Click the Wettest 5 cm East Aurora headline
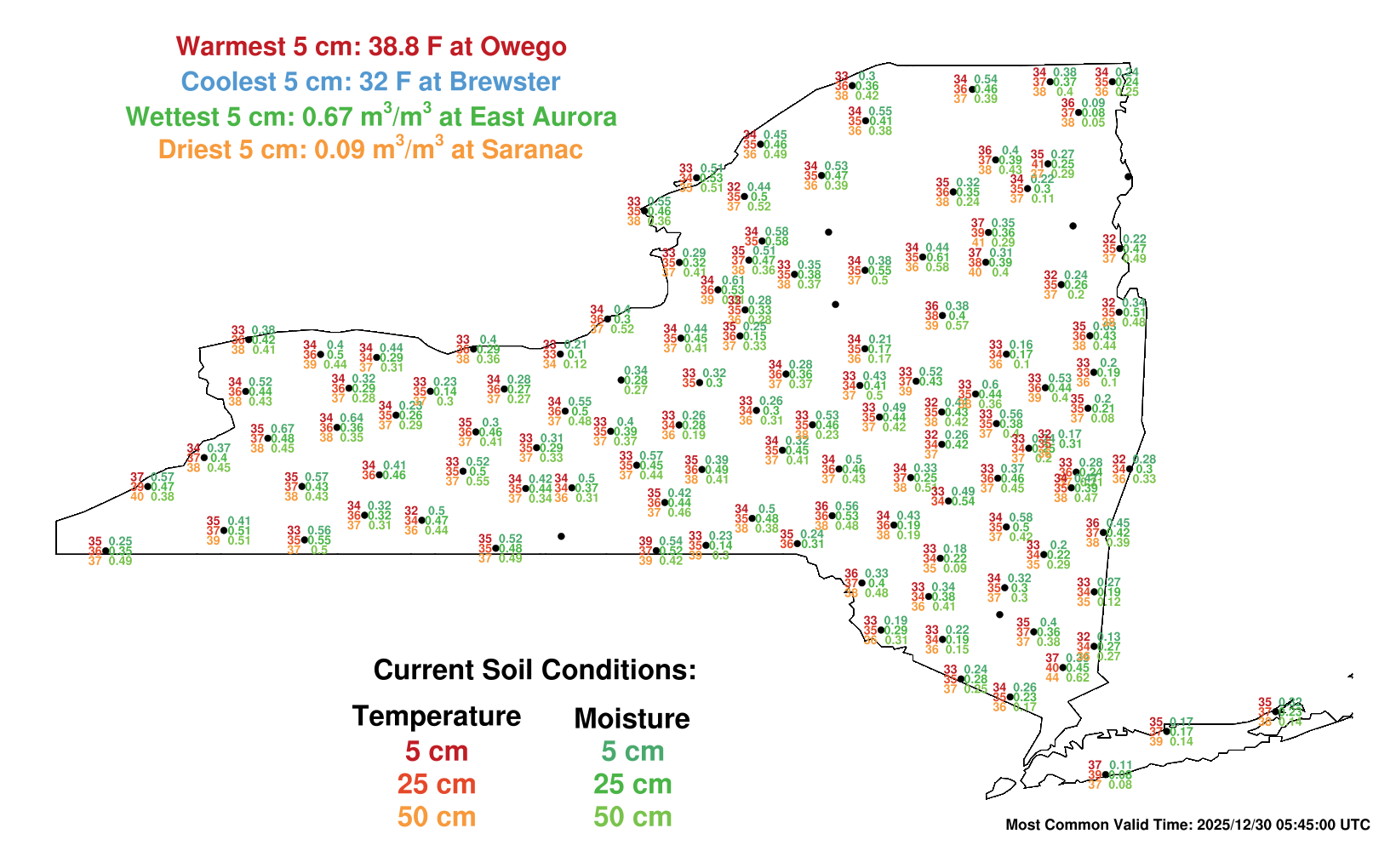 pos(371,116)
